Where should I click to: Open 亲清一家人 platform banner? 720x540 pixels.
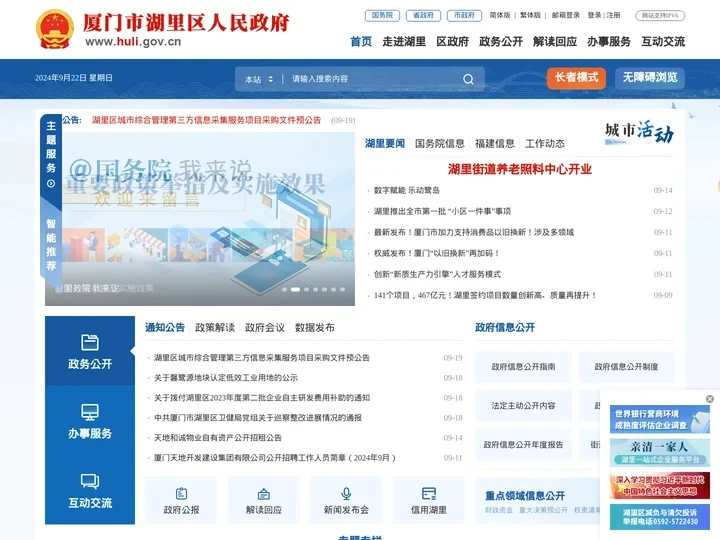660,452
